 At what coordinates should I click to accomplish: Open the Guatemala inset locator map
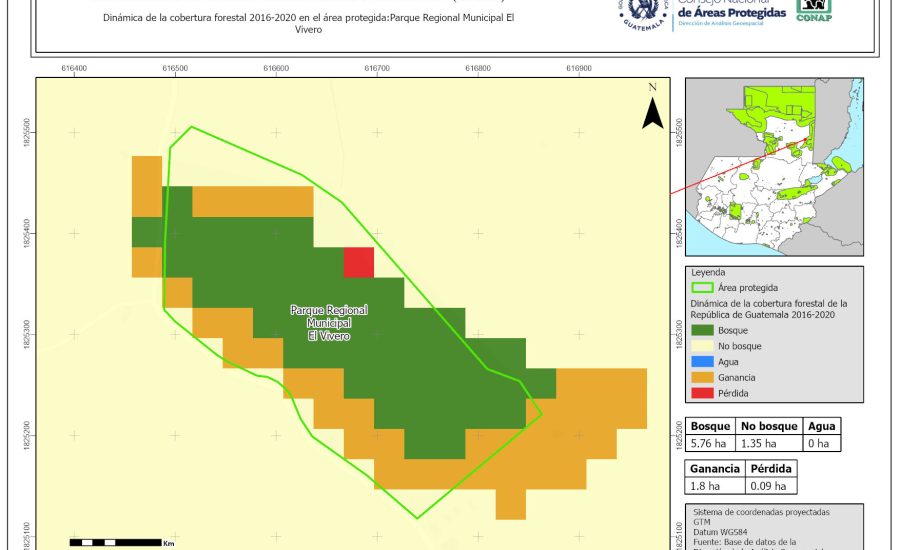click(774, 166)
